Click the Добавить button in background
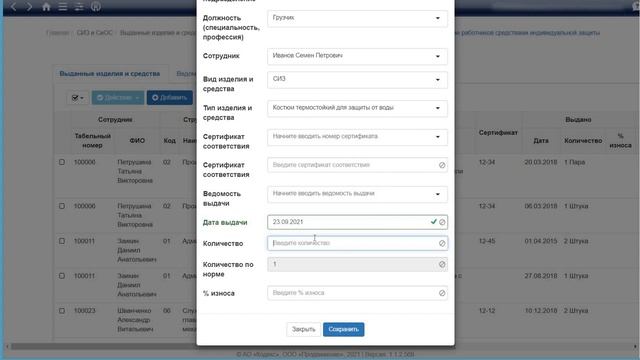Screen dimensions: 640x360 tap(169, 98)
